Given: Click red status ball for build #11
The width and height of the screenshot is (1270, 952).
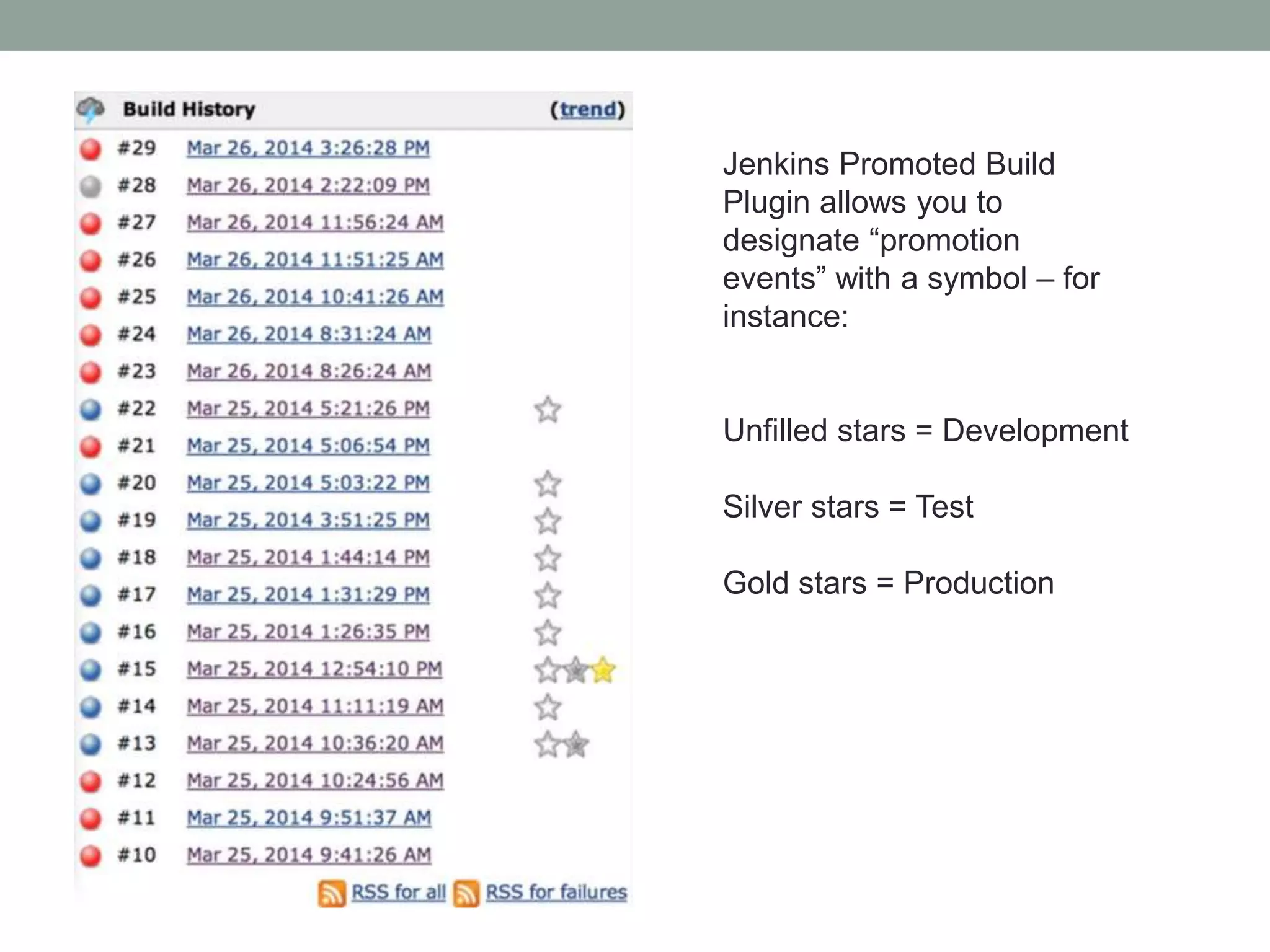Looking at the screenshot, I should (91, 818).
